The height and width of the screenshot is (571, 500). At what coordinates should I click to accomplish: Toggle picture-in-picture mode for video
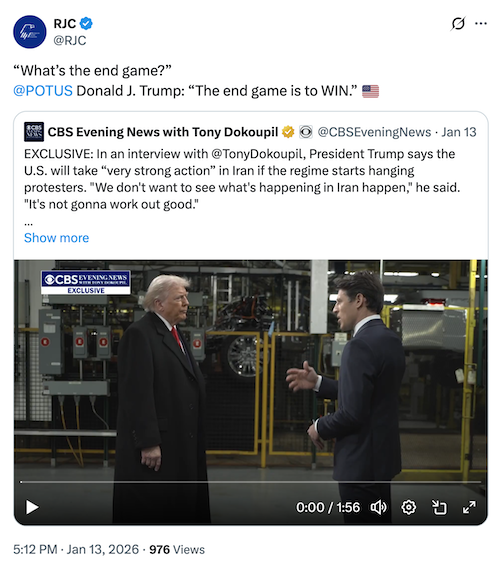(439, 507)
